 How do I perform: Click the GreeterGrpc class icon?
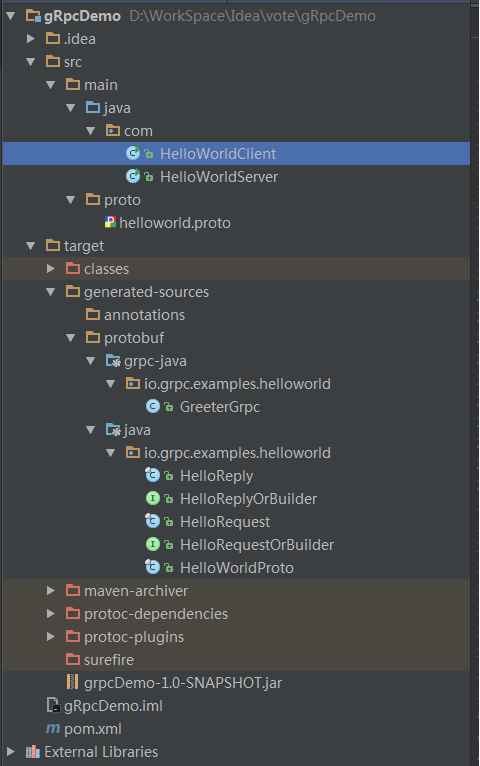153,406
